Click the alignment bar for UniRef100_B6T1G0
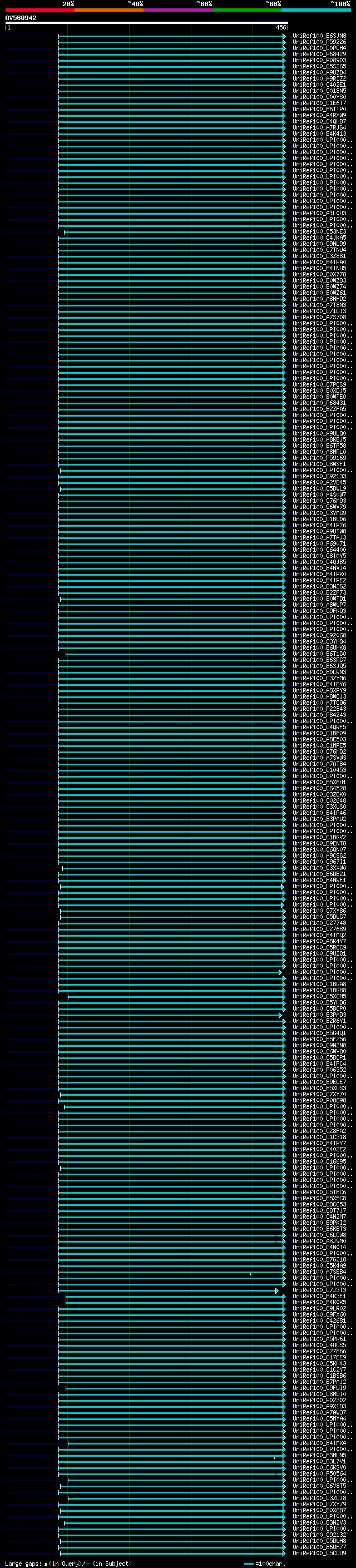356x1568 pixels. coord(176,654)
